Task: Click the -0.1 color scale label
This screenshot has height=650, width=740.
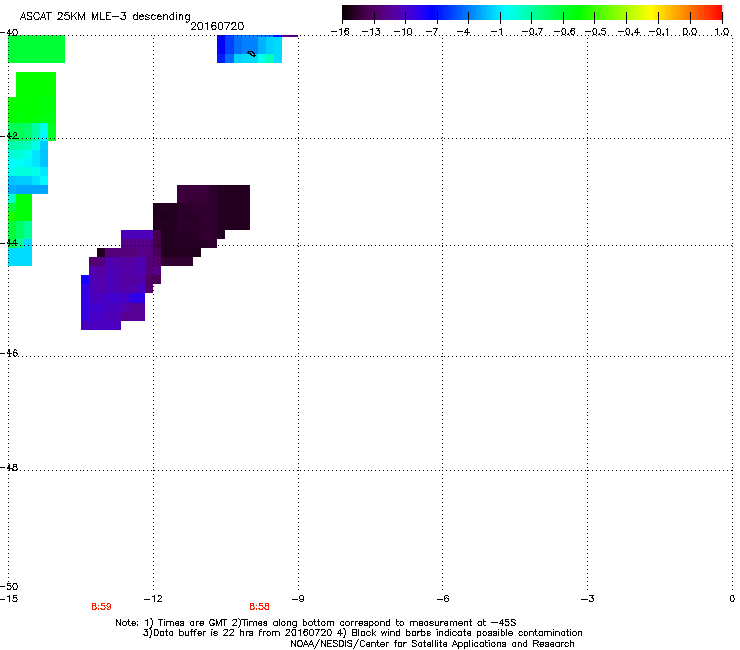Action: pos(659,32)
